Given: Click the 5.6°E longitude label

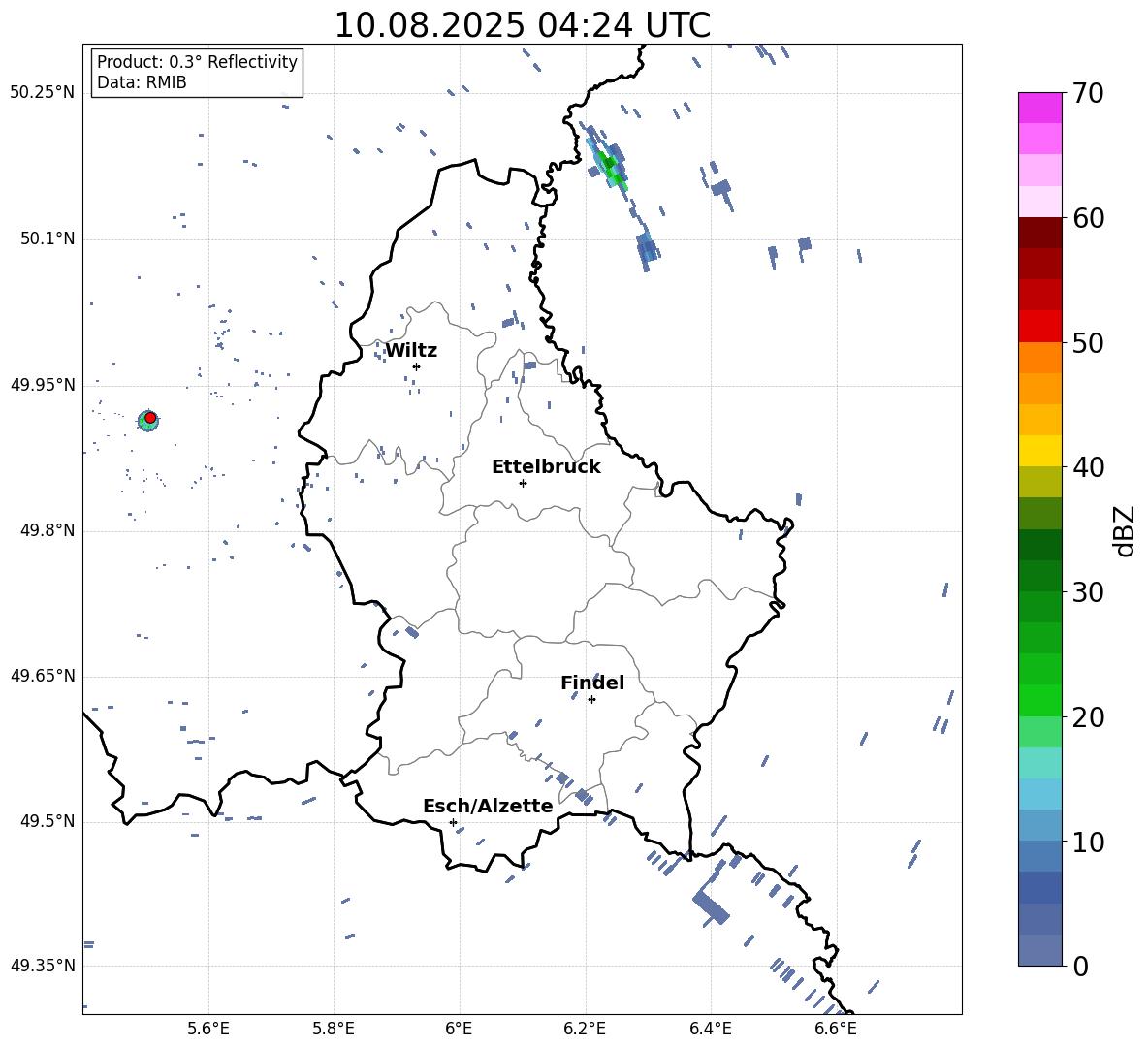Looking at the screenshot, I should tap(208, 1029).
